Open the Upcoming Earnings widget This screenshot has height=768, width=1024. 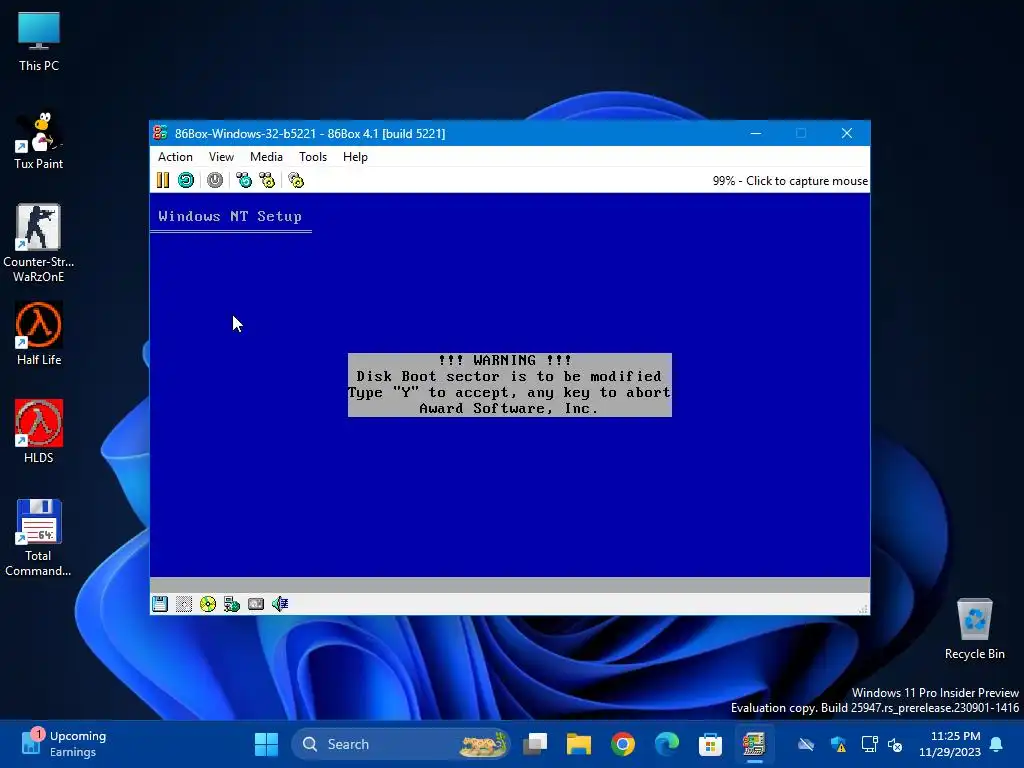pos(64,744)
